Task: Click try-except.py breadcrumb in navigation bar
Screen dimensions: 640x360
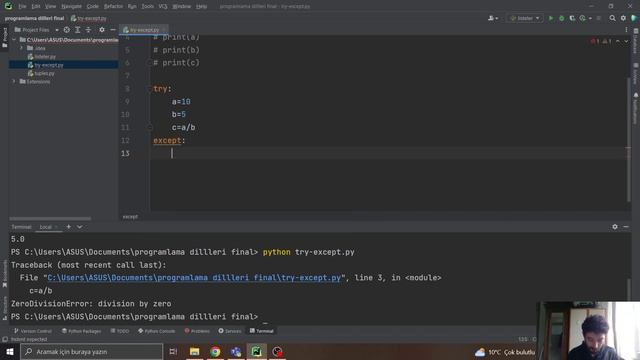Action: click(89, 18)
